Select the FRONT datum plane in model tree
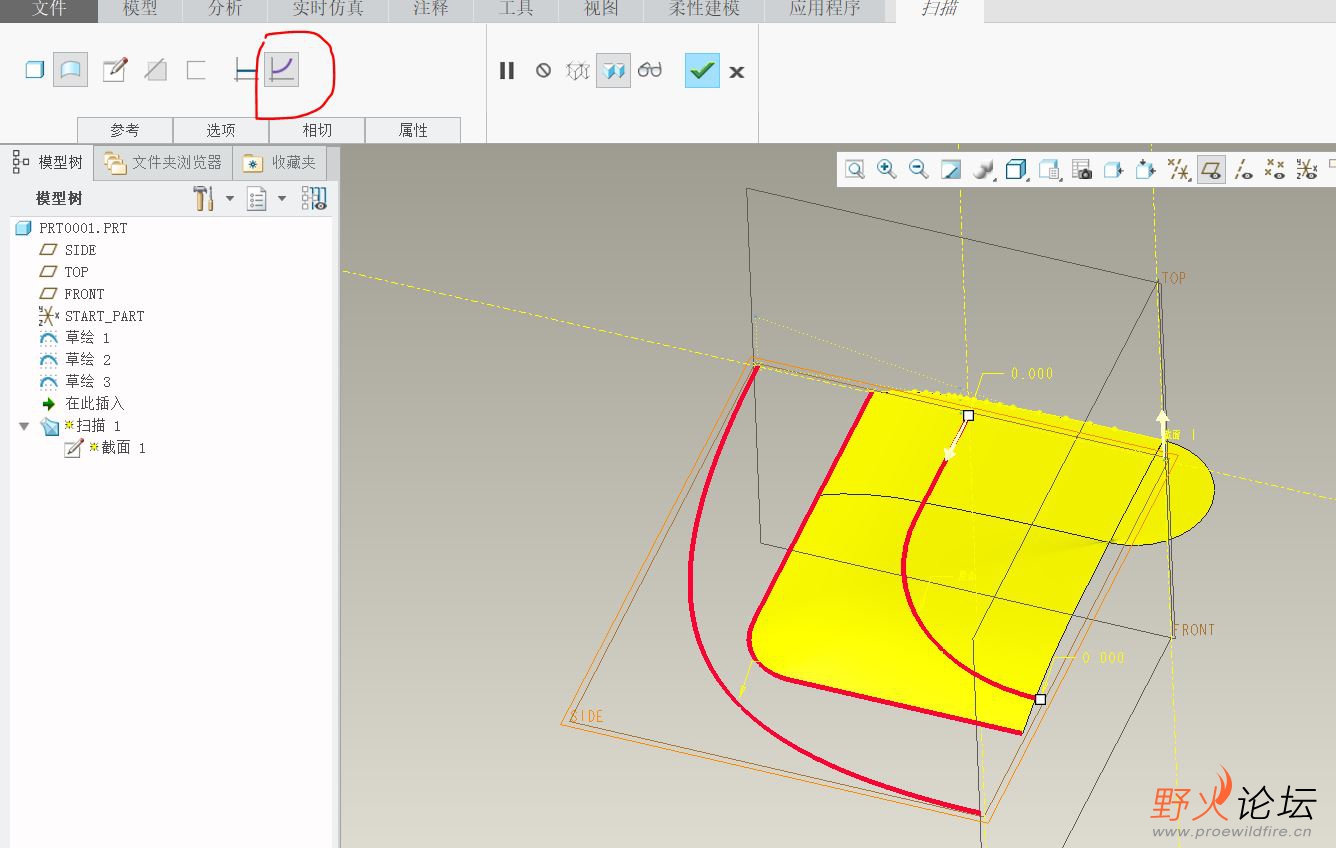 (84, 294)
